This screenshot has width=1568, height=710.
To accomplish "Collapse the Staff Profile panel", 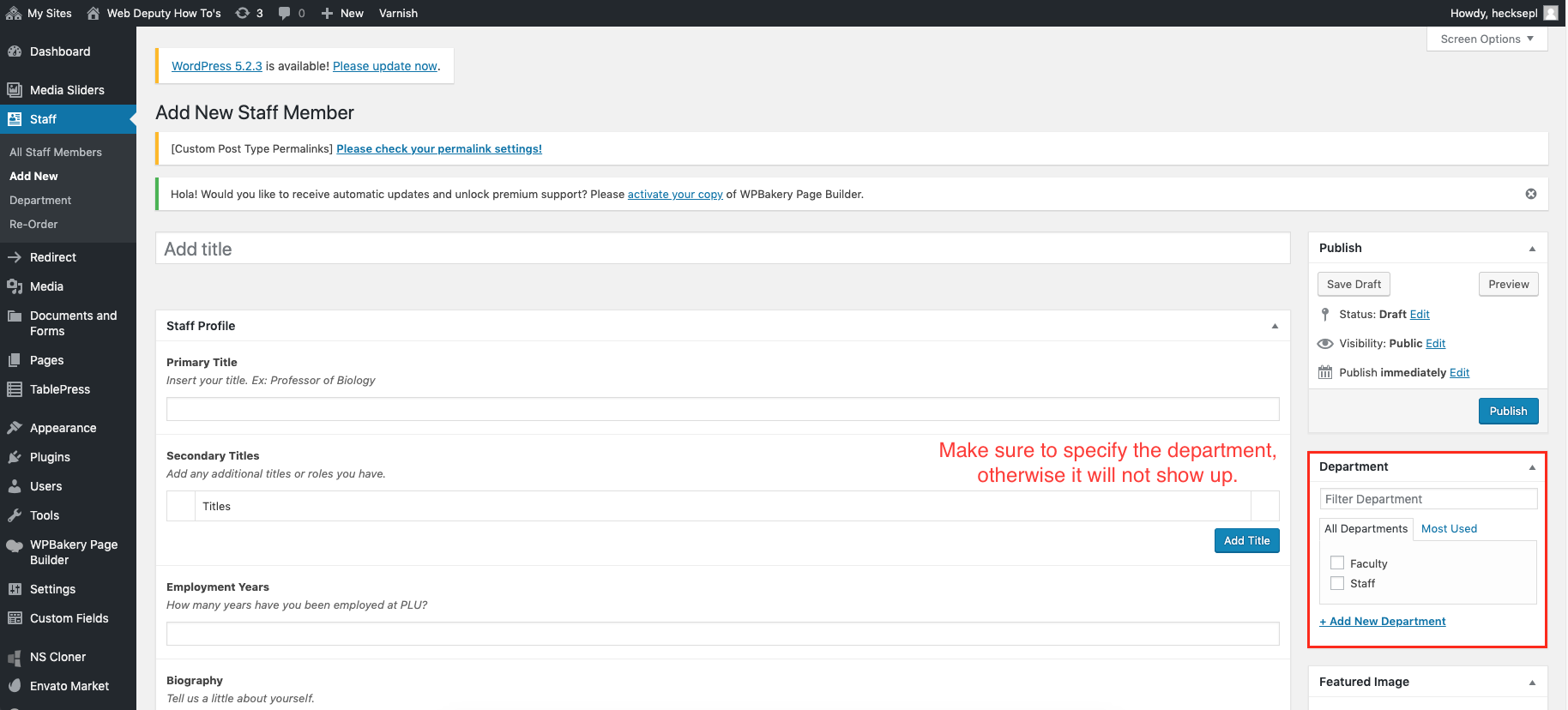I will point(1275,326).
